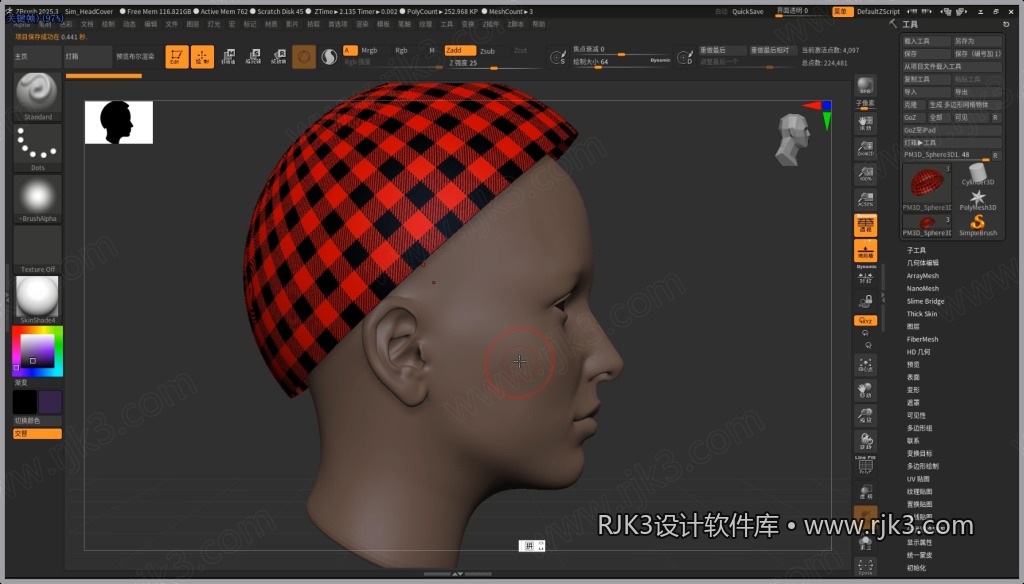Click the Frame icon in right shelf

(x=865, y=365)
